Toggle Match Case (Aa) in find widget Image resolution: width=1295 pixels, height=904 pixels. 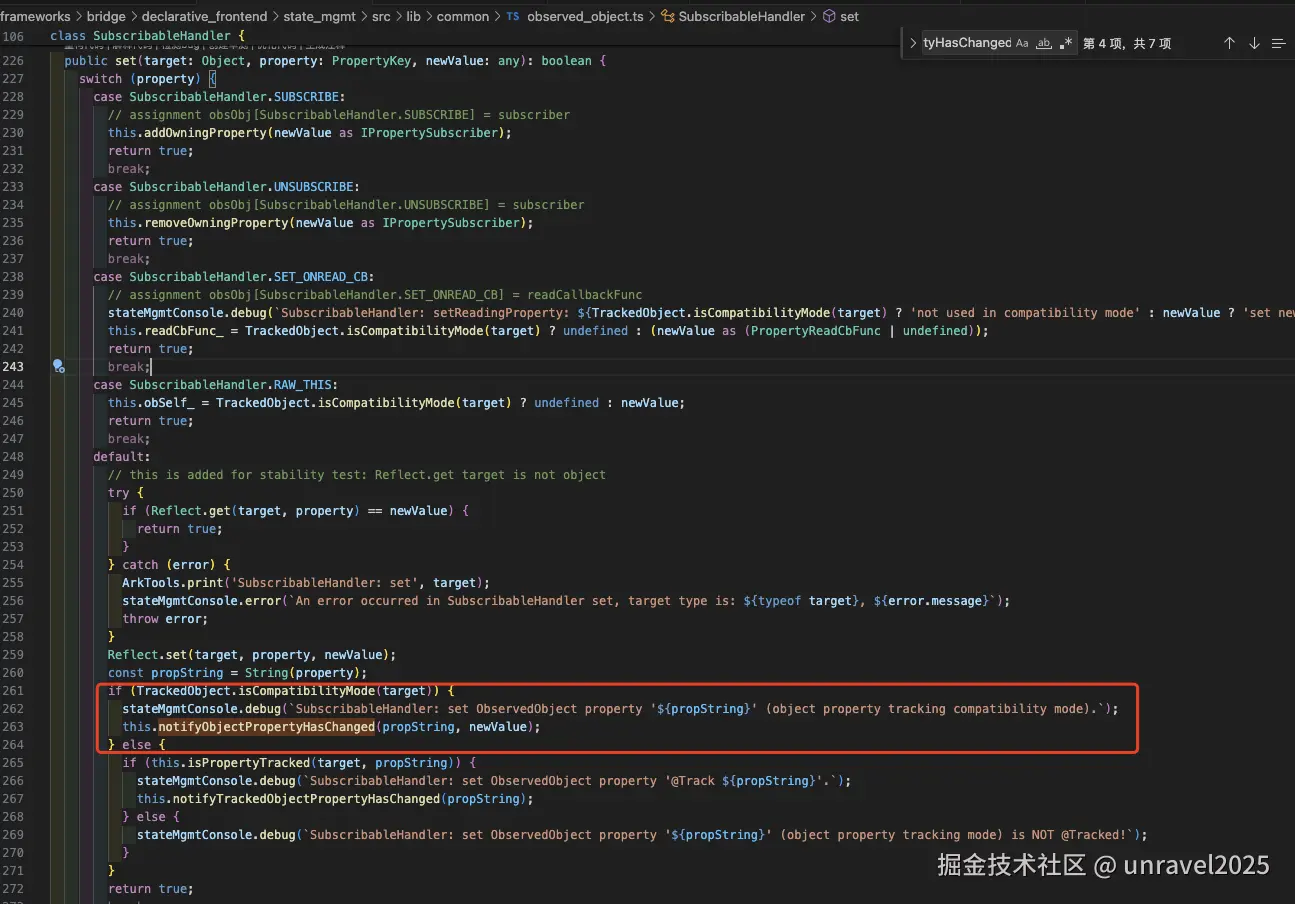(1022, 43)
